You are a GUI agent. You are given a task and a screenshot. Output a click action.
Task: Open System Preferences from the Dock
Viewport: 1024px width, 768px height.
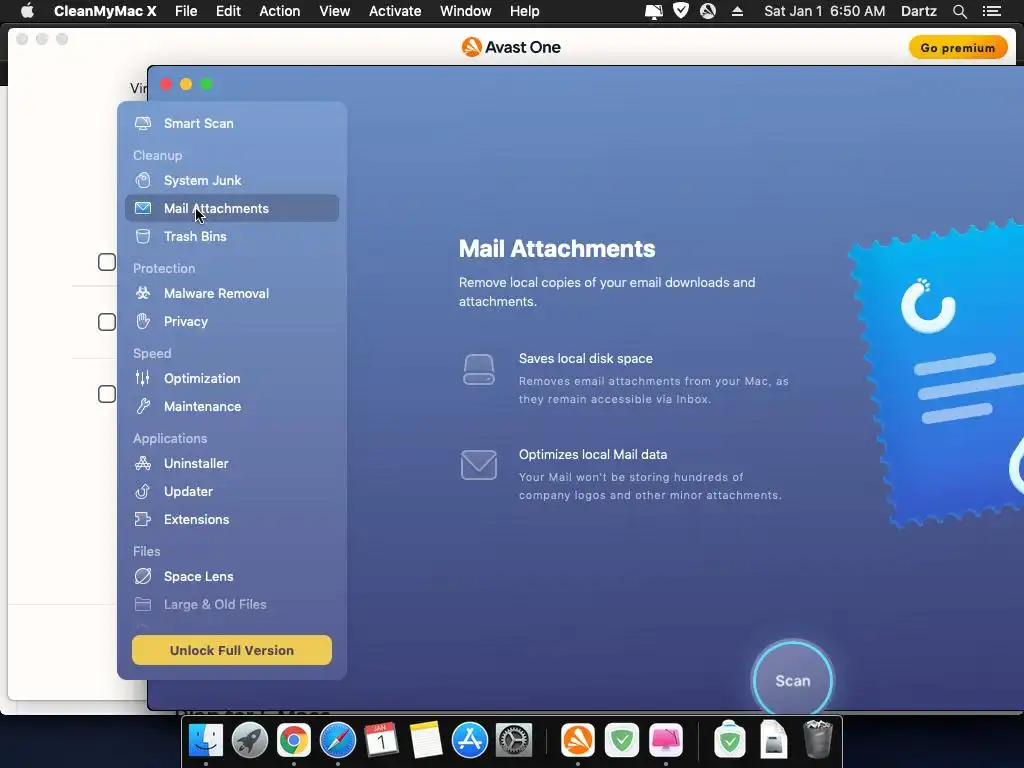point(514,741)
